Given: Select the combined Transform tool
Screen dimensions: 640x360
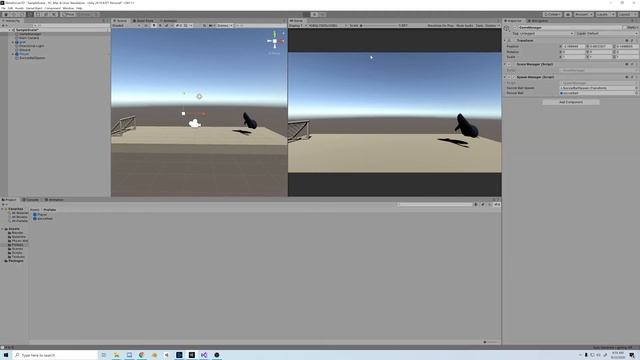Looking at the screenshot, I should pyautogui.click(x=46, y=14).
